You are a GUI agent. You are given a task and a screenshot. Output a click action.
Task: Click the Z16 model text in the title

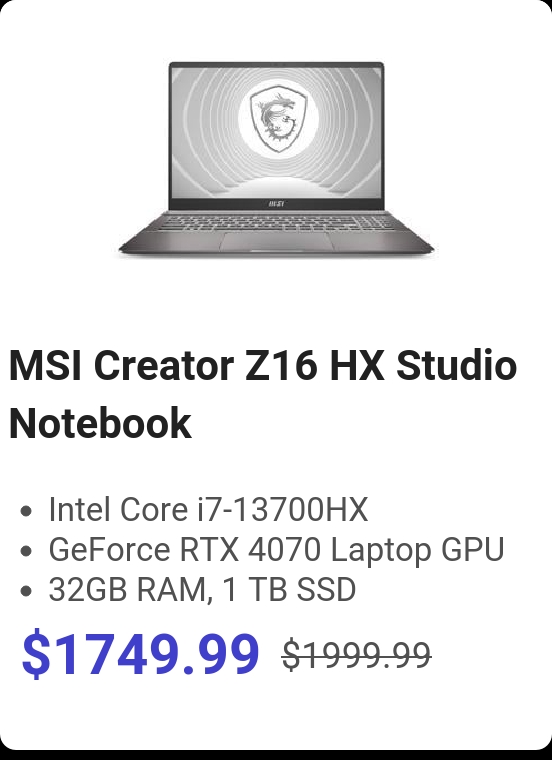click(281, 364)
